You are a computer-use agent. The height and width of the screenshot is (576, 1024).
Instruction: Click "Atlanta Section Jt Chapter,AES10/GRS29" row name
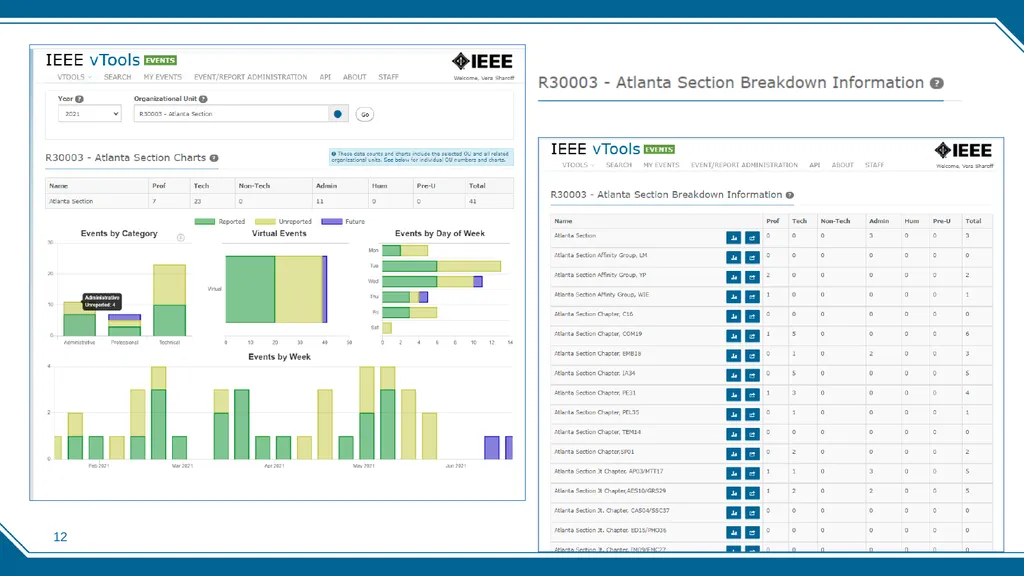[610, 491]
